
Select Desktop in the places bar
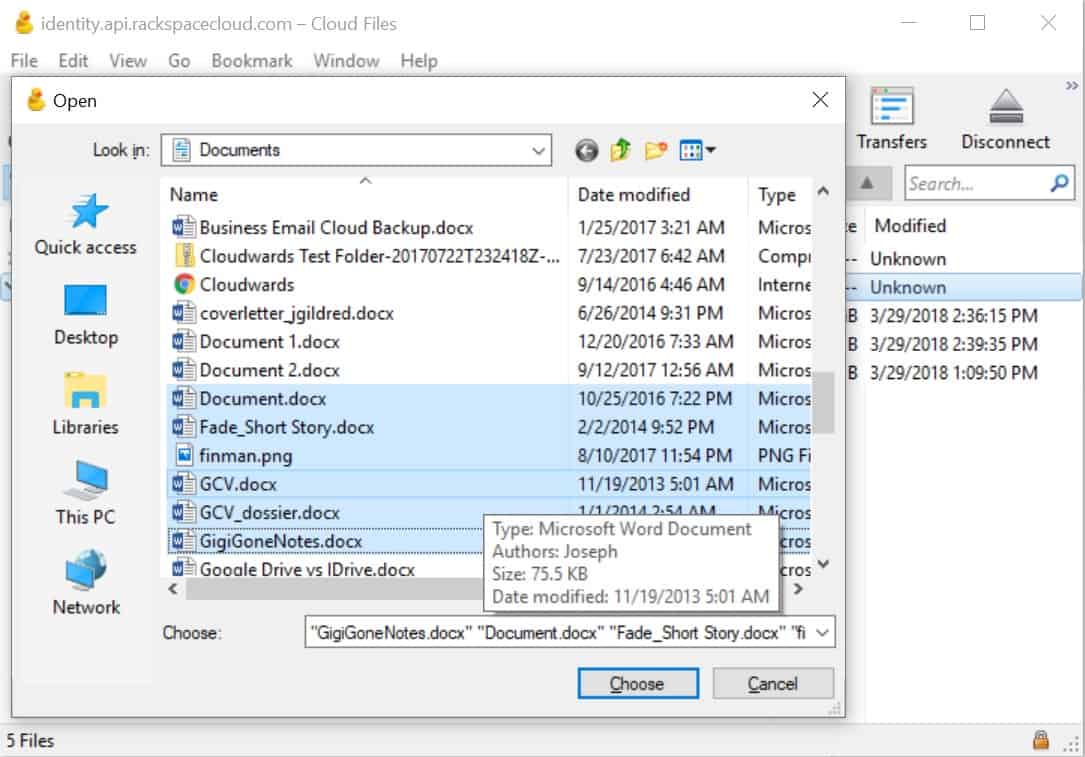pos(86,315)
